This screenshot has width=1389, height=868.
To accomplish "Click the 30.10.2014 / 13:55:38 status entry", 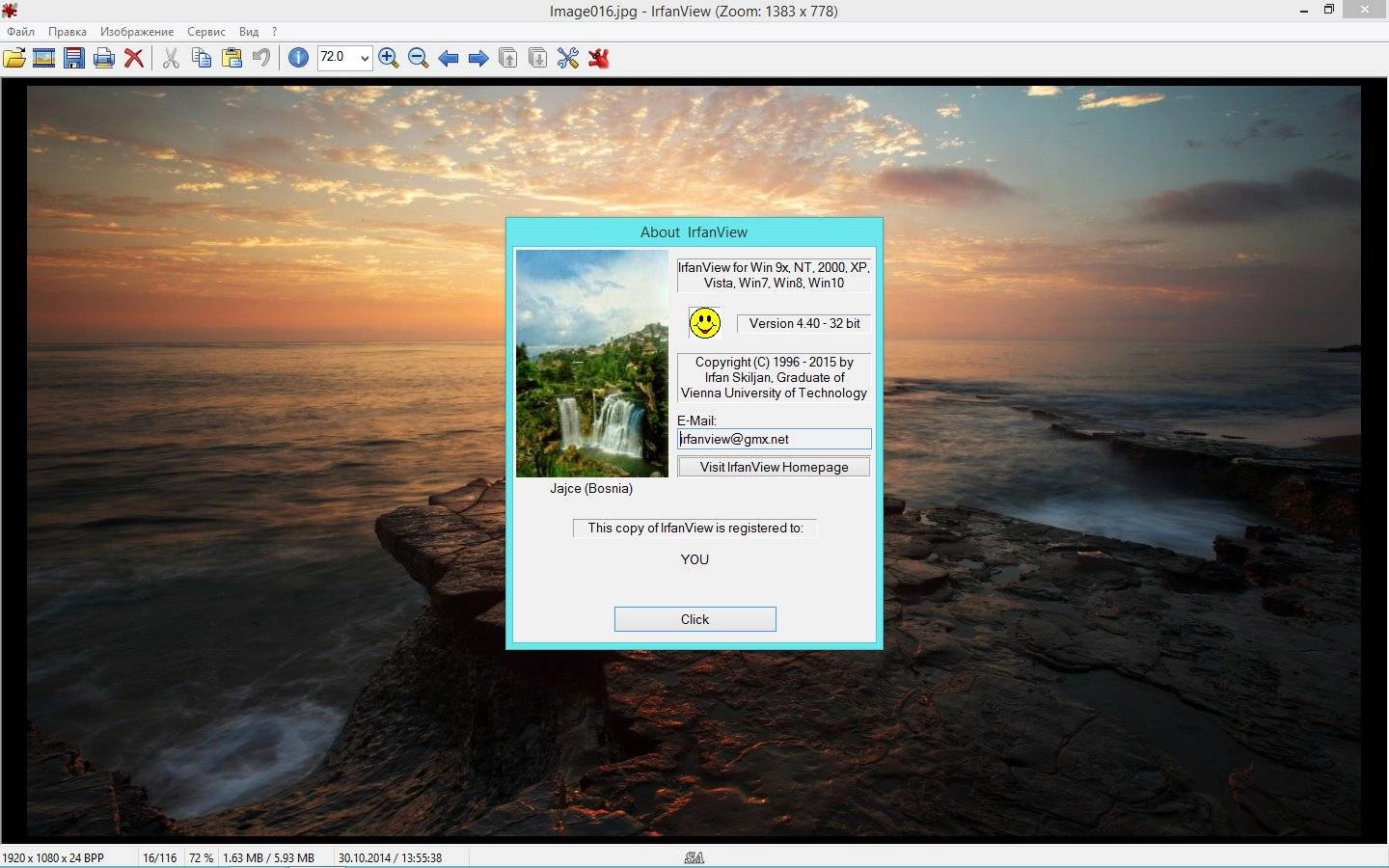I will coord(390,857).
